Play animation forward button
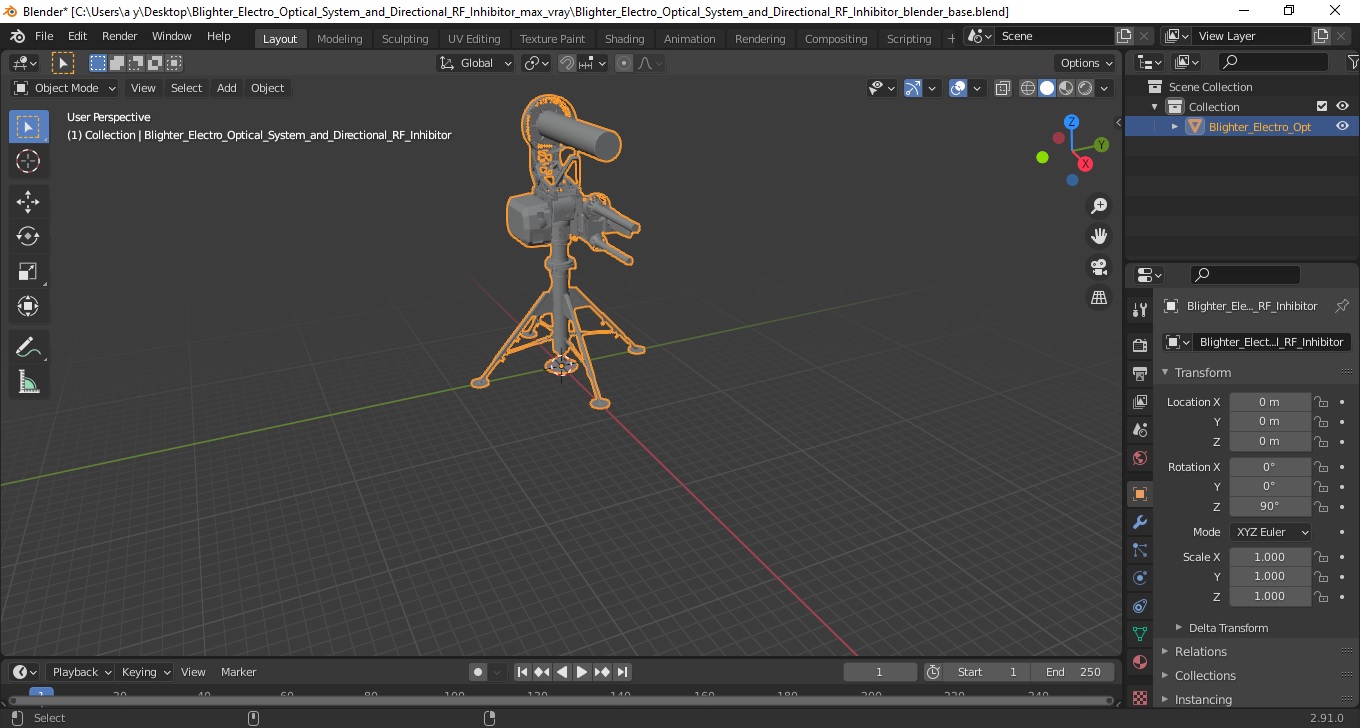The image size is (1360, 728). (x=582, y=672)
